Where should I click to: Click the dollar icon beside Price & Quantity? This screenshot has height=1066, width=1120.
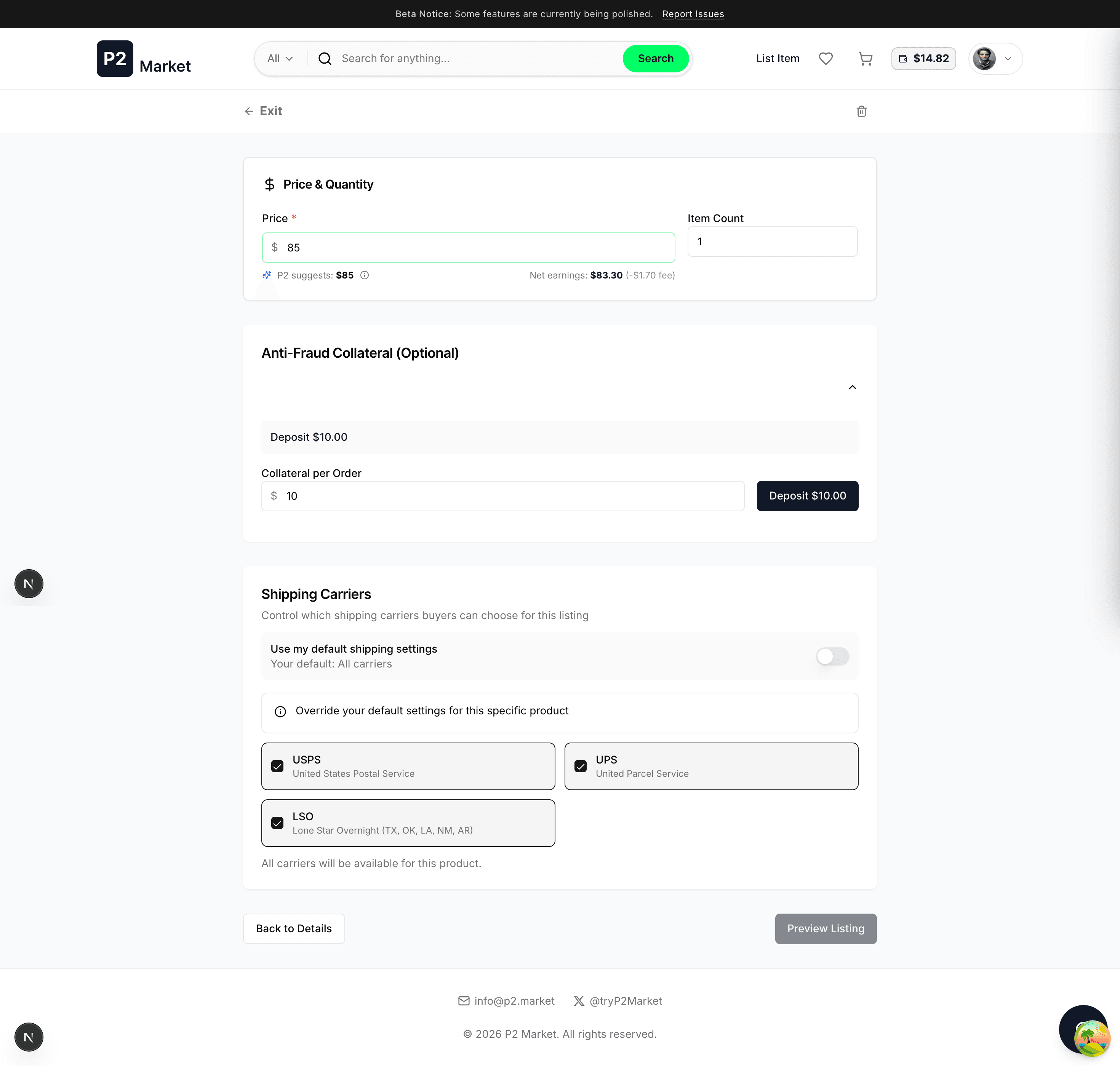pyautogui.click(x=269, y=184)
